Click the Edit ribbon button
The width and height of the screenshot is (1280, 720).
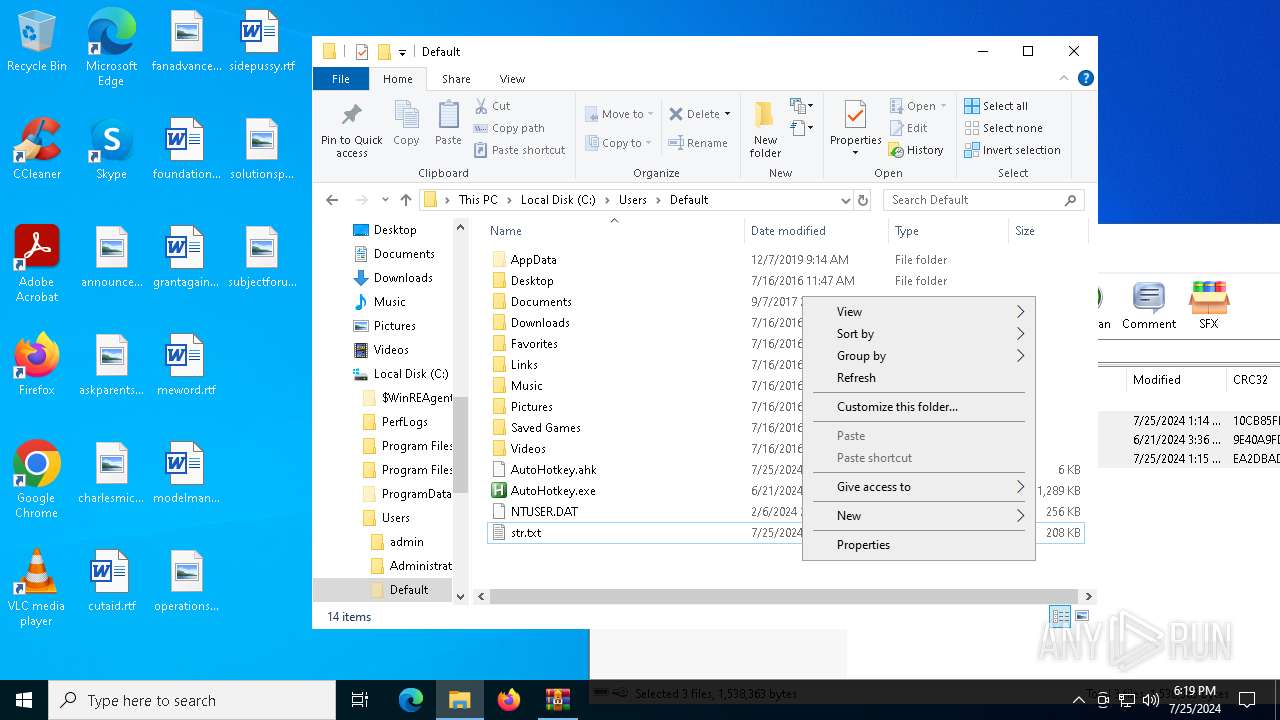point(908,128)
